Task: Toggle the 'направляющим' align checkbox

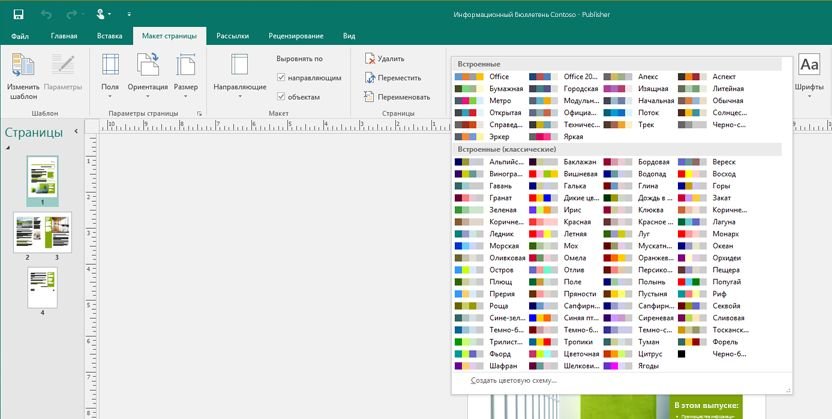Action: 282,77
